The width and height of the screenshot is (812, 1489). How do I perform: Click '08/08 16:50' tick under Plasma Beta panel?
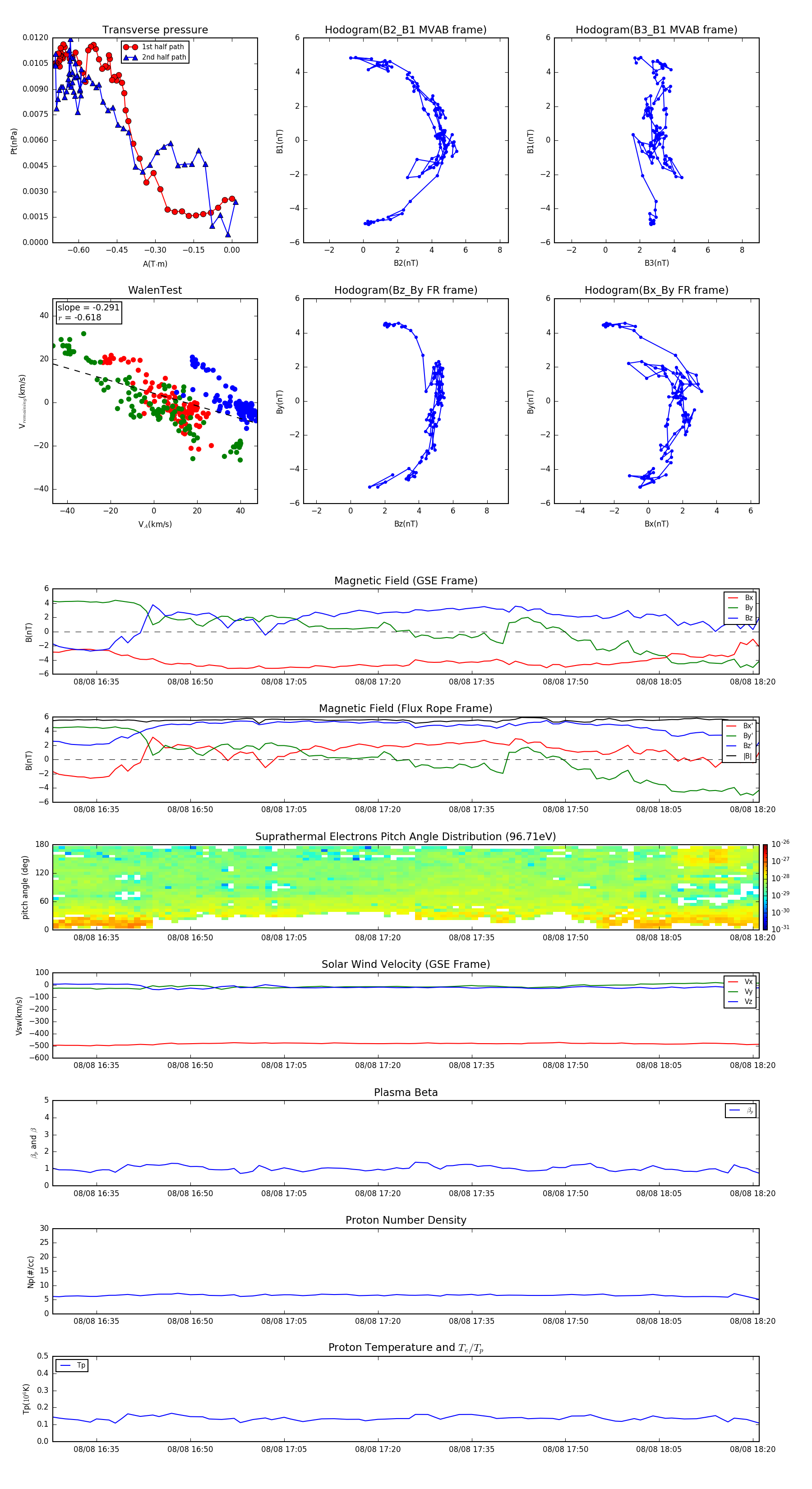pyautogui.click(x=190, y=1193)
